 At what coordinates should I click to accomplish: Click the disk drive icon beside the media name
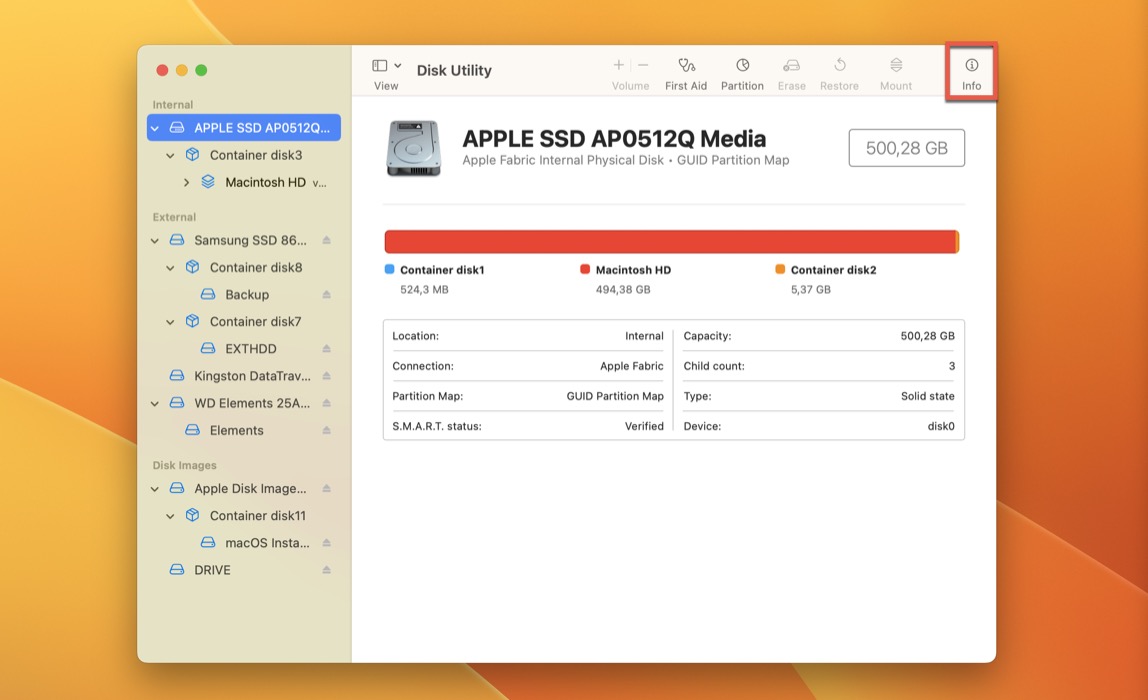coord(413,146)
